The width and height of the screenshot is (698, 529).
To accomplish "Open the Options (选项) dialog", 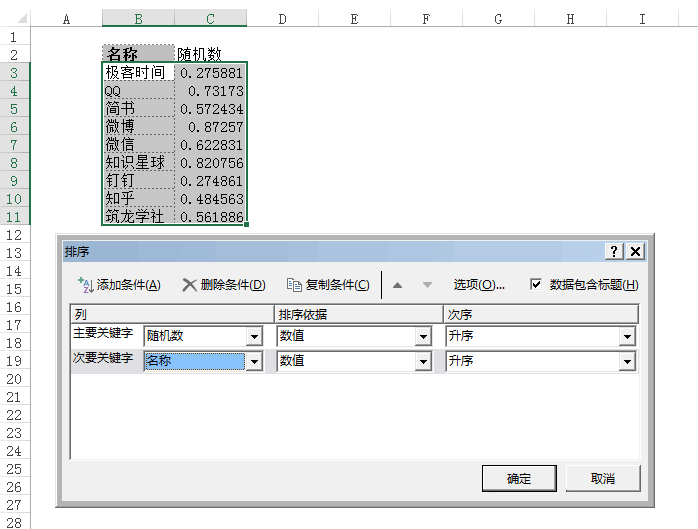I will [478, 285].
